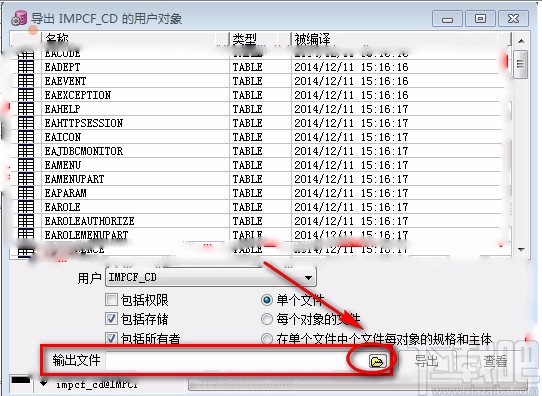Toggle the 包括存储 checkbox
This screenshot has width=542, height=396.
[x=111, y=319]
